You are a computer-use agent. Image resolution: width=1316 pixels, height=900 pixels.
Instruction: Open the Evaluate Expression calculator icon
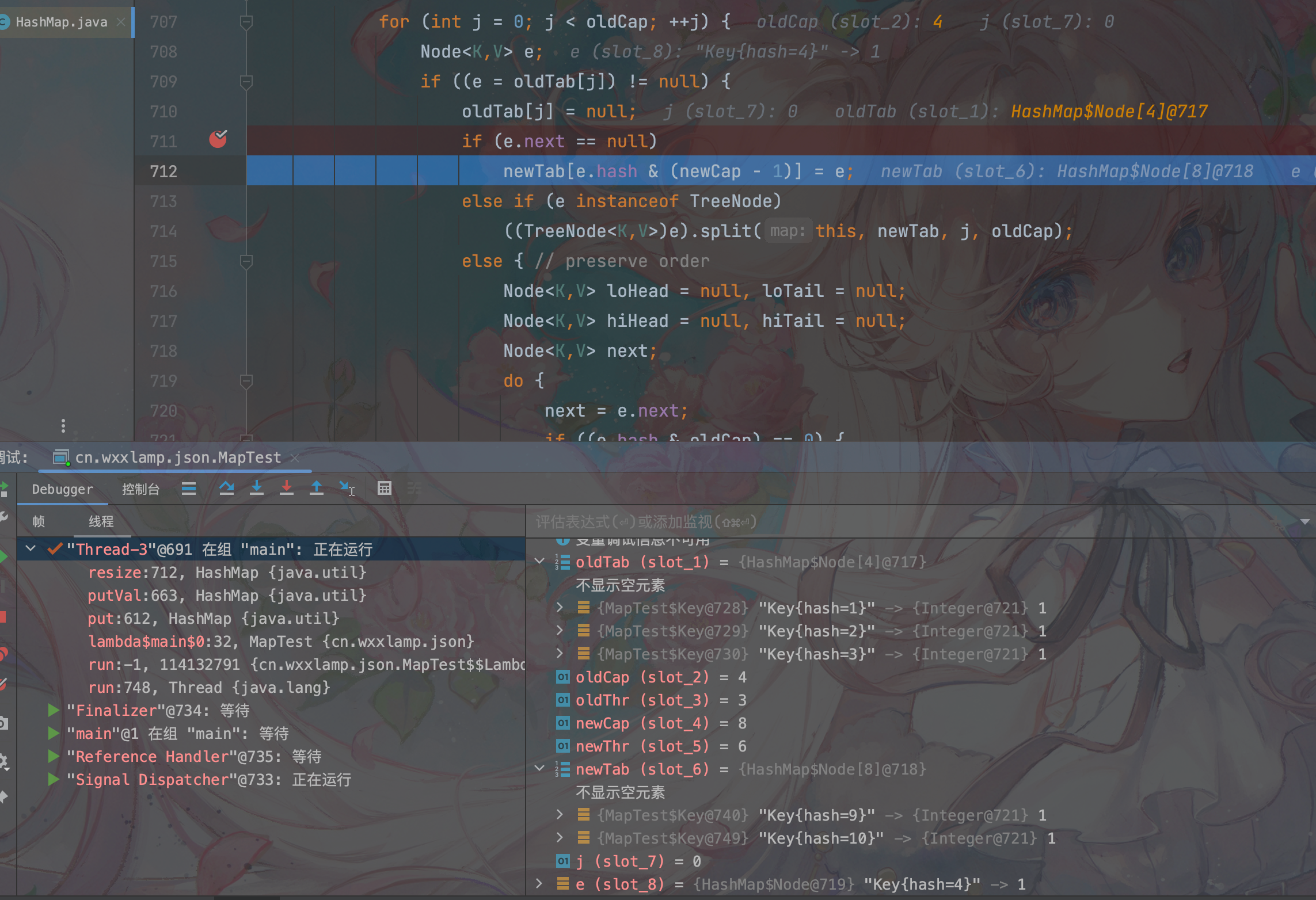(x=384, y=489)
